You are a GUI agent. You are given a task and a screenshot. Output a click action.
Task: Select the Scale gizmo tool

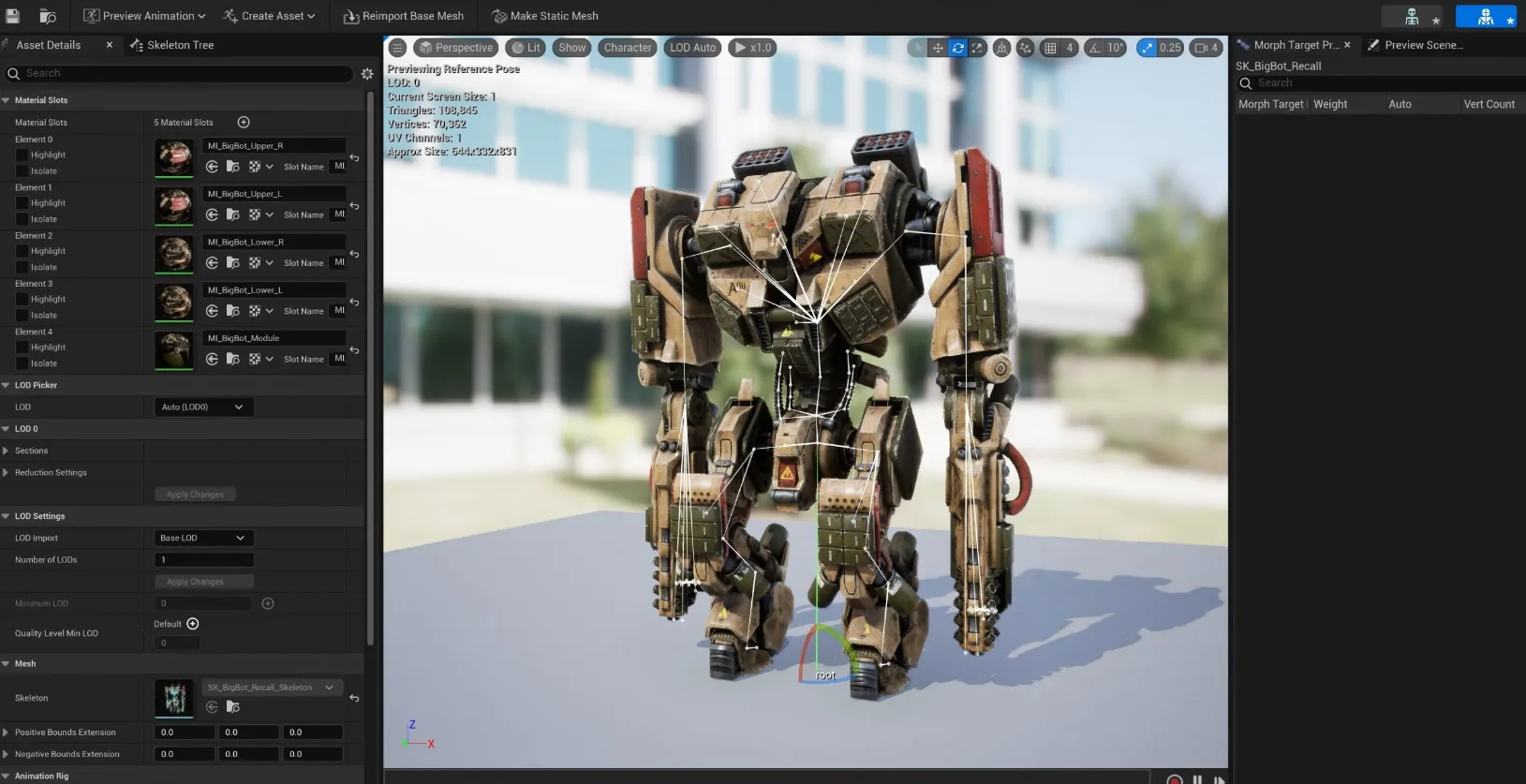click(977, 48)
